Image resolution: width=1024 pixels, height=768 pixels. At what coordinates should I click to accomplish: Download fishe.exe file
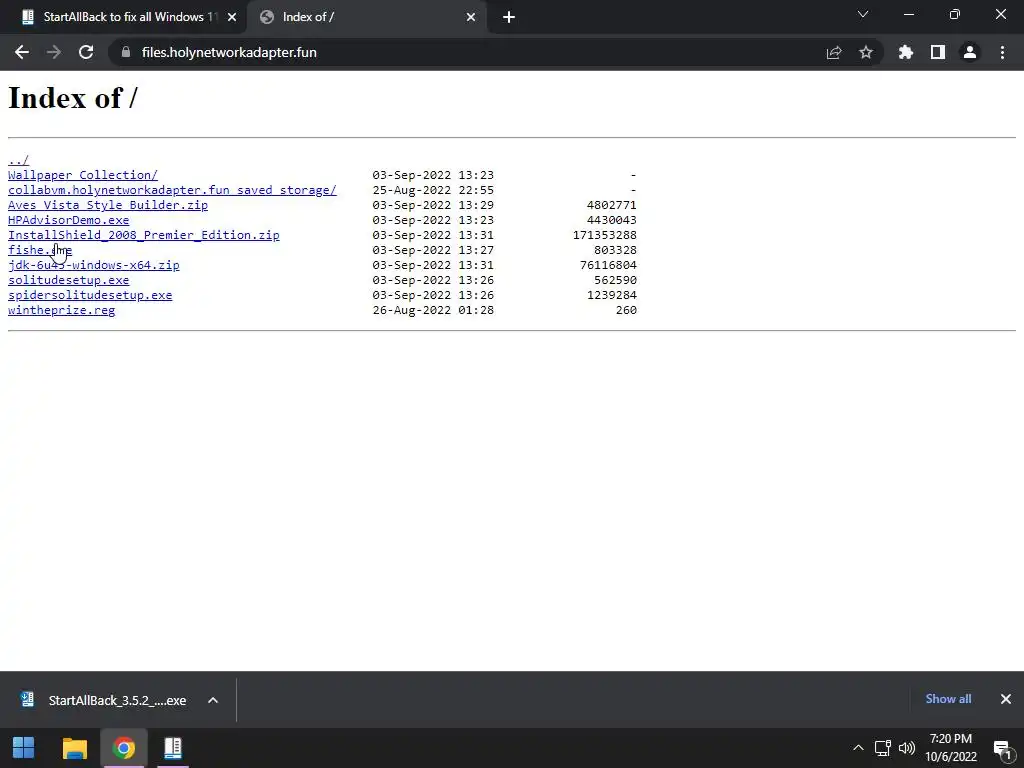40,250
